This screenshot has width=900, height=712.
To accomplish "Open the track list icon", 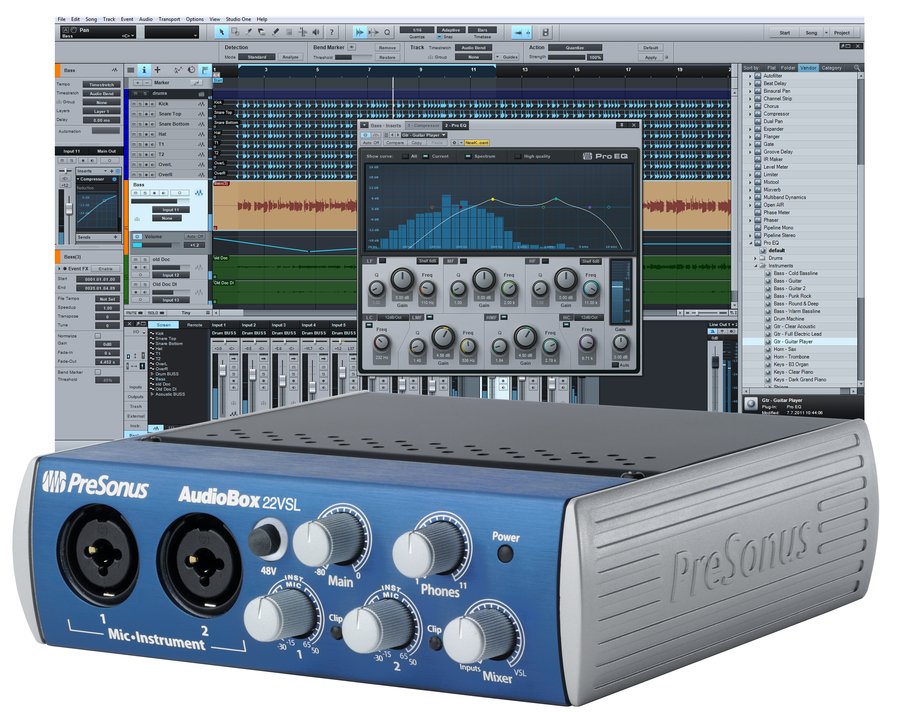I will (131, 70).
